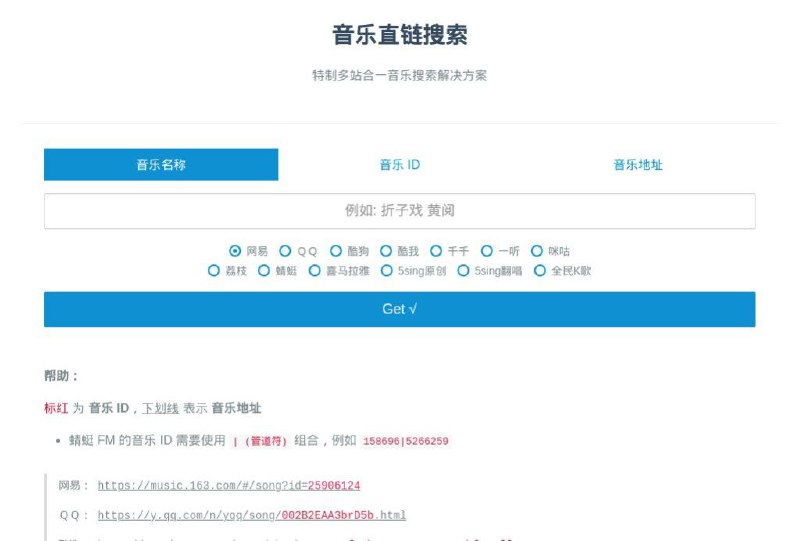Select the QQ music source option

pos(285,251)
